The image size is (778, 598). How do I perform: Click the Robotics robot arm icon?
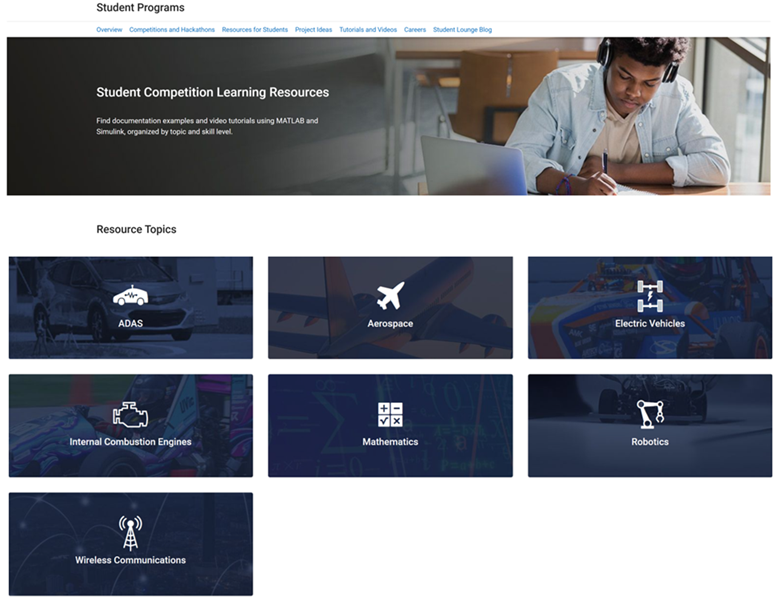pyautogui.click(x=650, y=414)
